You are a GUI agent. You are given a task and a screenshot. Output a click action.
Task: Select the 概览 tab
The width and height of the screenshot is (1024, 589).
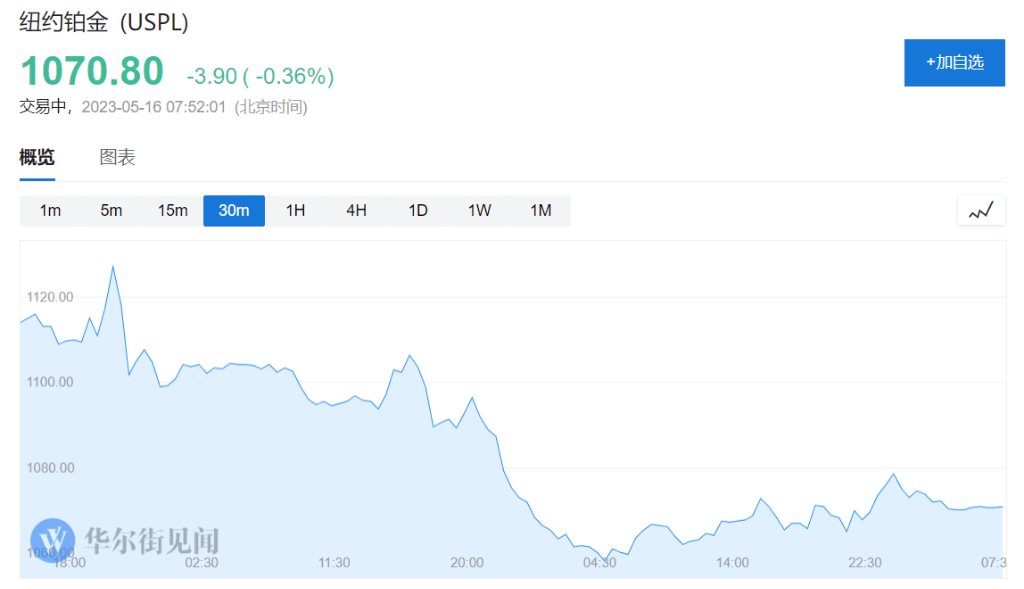[37, 157]
